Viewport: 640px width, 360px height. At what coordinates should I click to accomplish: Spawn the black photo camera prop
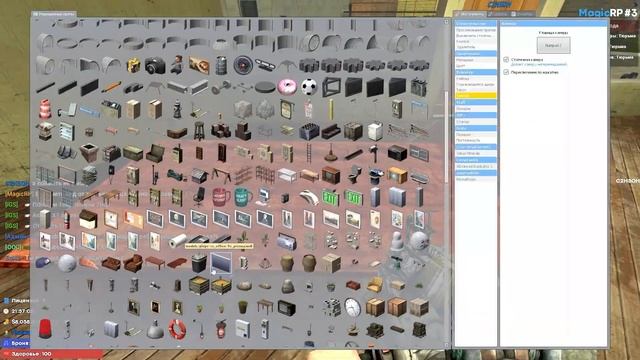pyautogui.click(x=155, y=65)
